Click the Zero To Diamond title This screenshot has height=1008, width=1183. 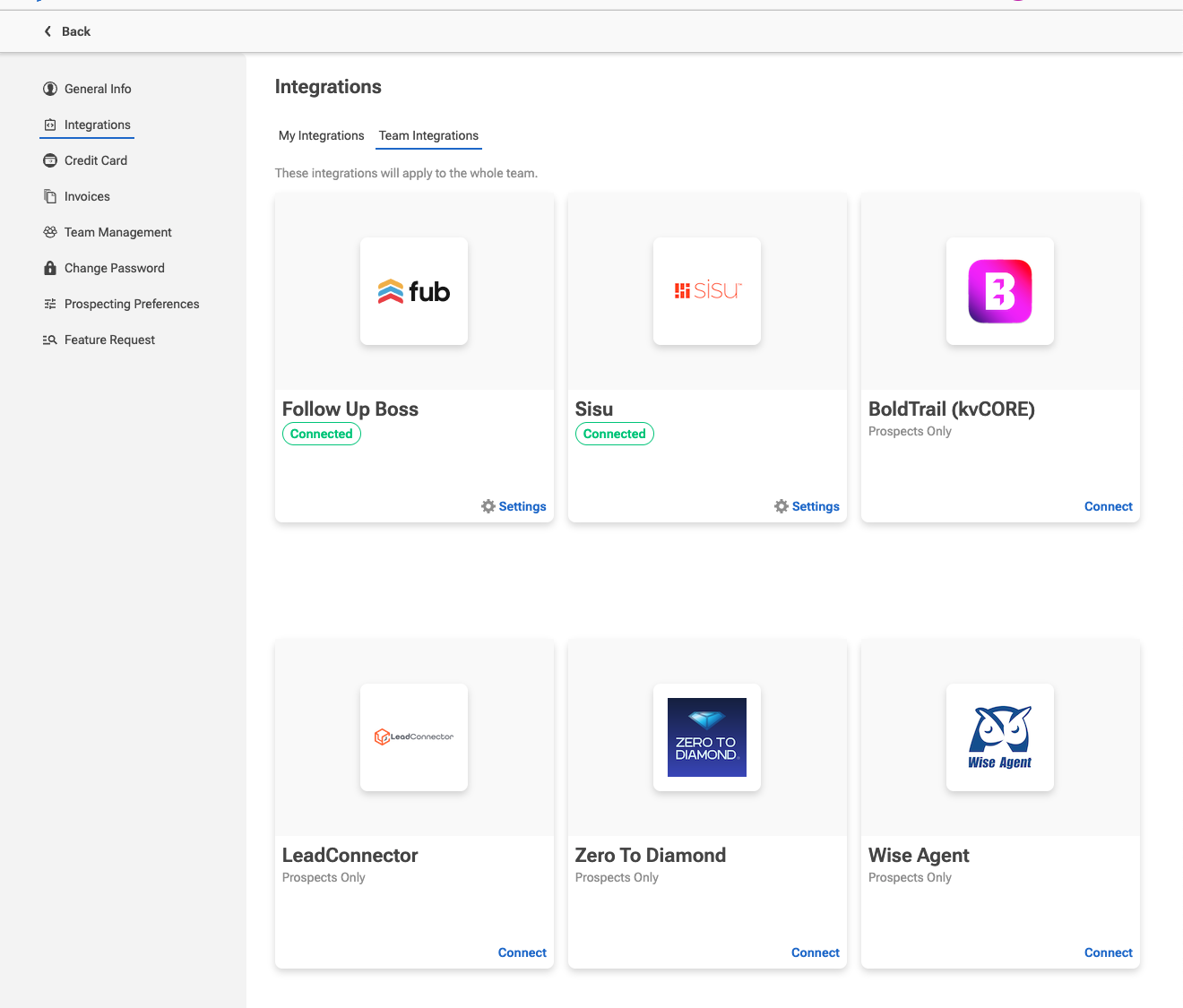pos(651,855)
